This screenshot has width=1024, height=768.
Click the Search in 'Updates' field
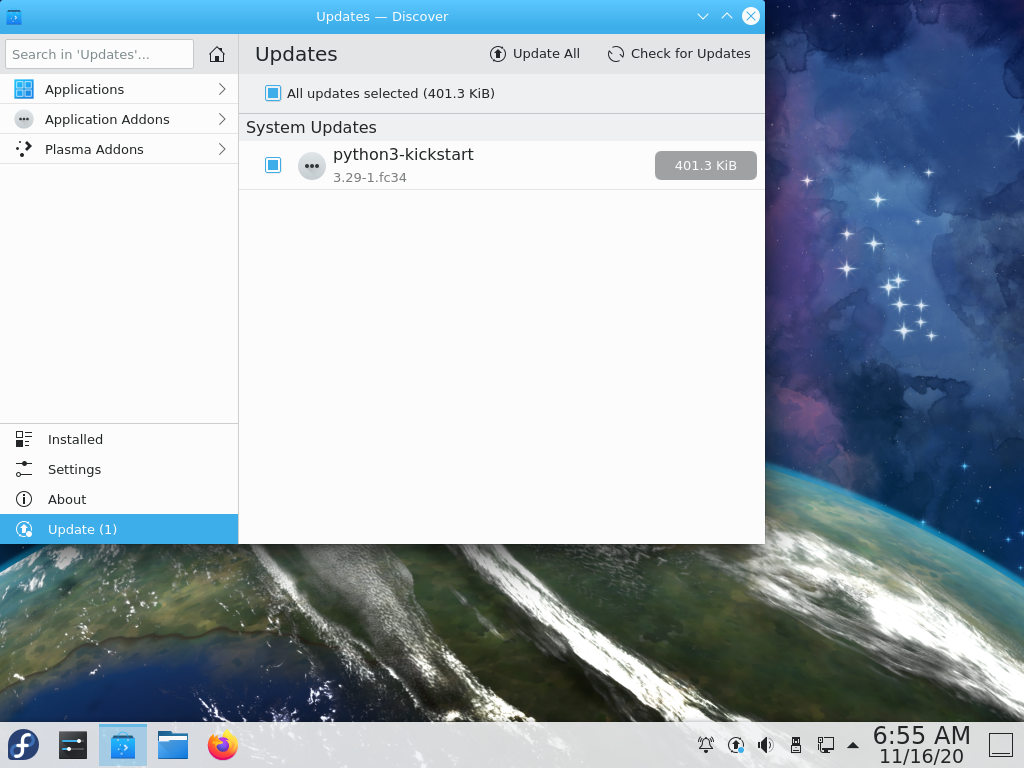[x=99, y=54]
